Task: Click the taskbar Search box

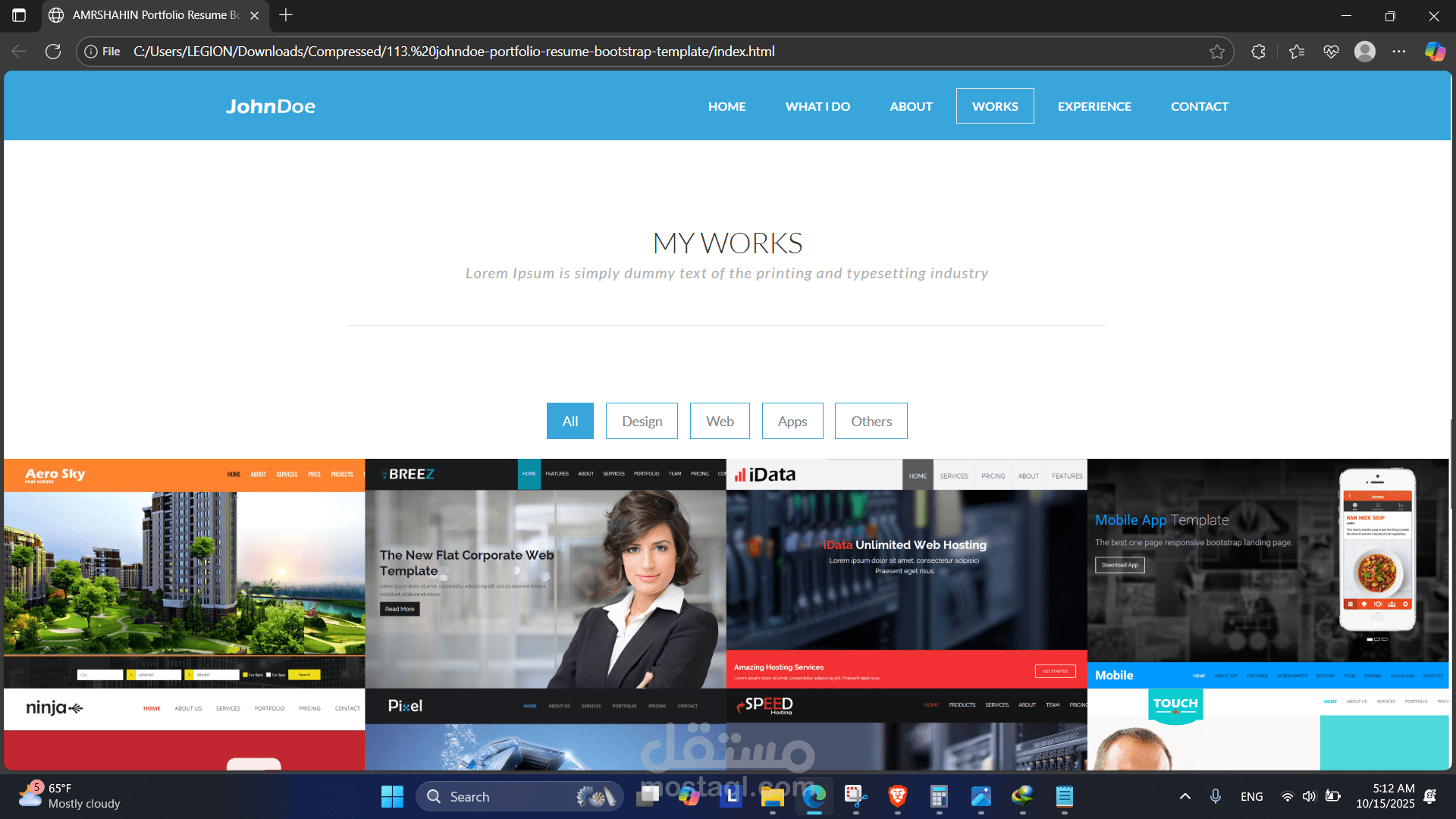Action: (519, 796)
